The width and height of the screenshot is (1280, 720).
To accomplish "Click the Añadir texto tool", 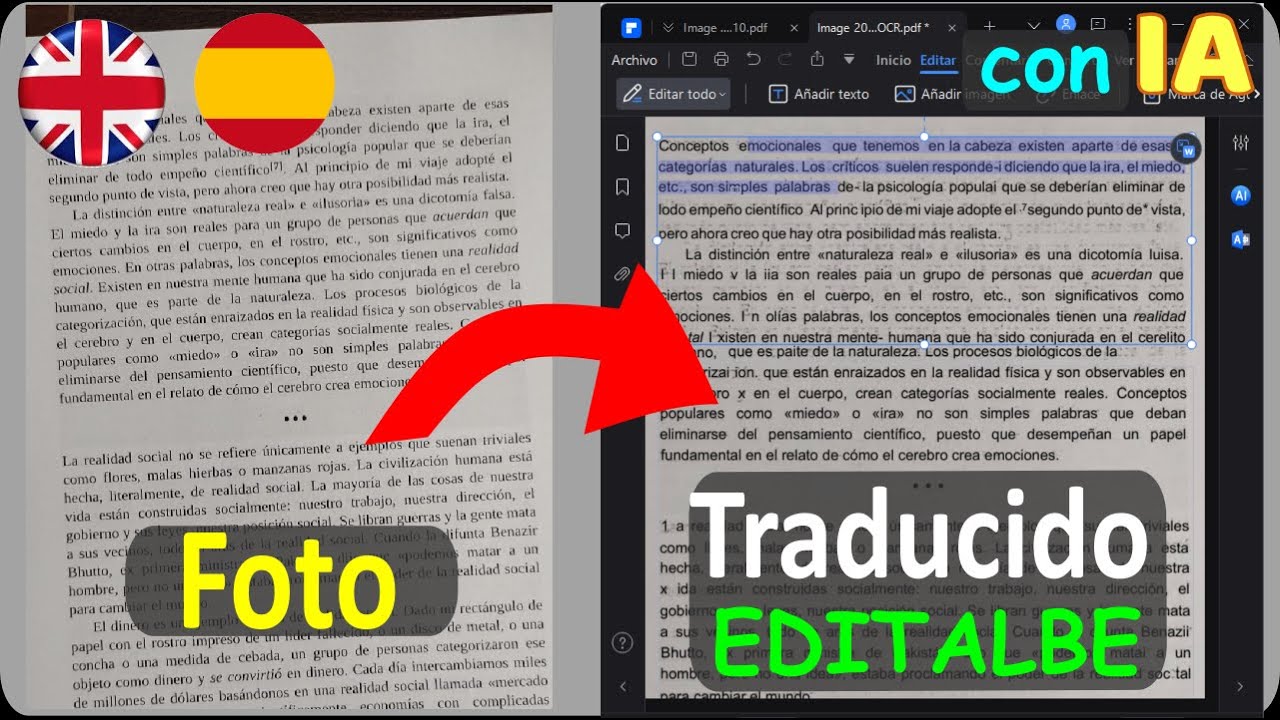I will coord(818,94).
